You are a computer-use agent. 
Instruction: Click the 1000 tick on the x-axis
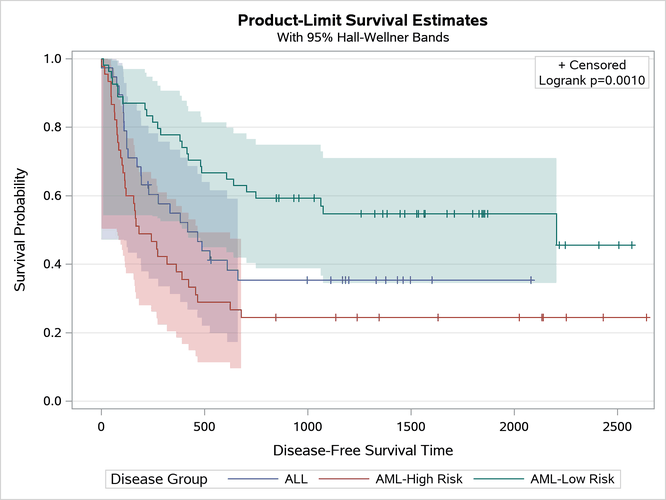(307, 426)
